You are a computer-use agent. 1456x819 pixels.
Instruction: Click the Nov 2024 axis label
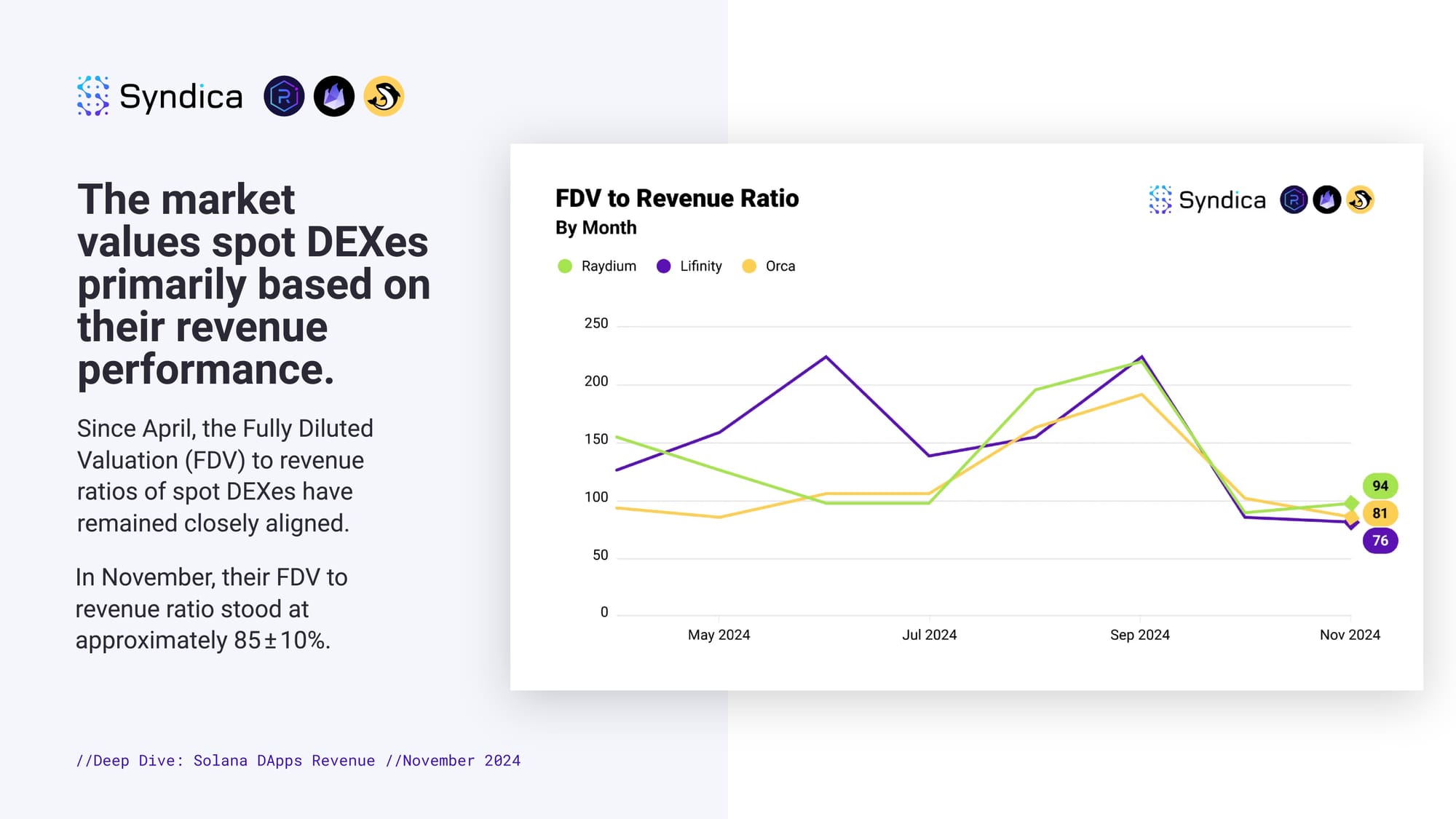(1350, 635)
